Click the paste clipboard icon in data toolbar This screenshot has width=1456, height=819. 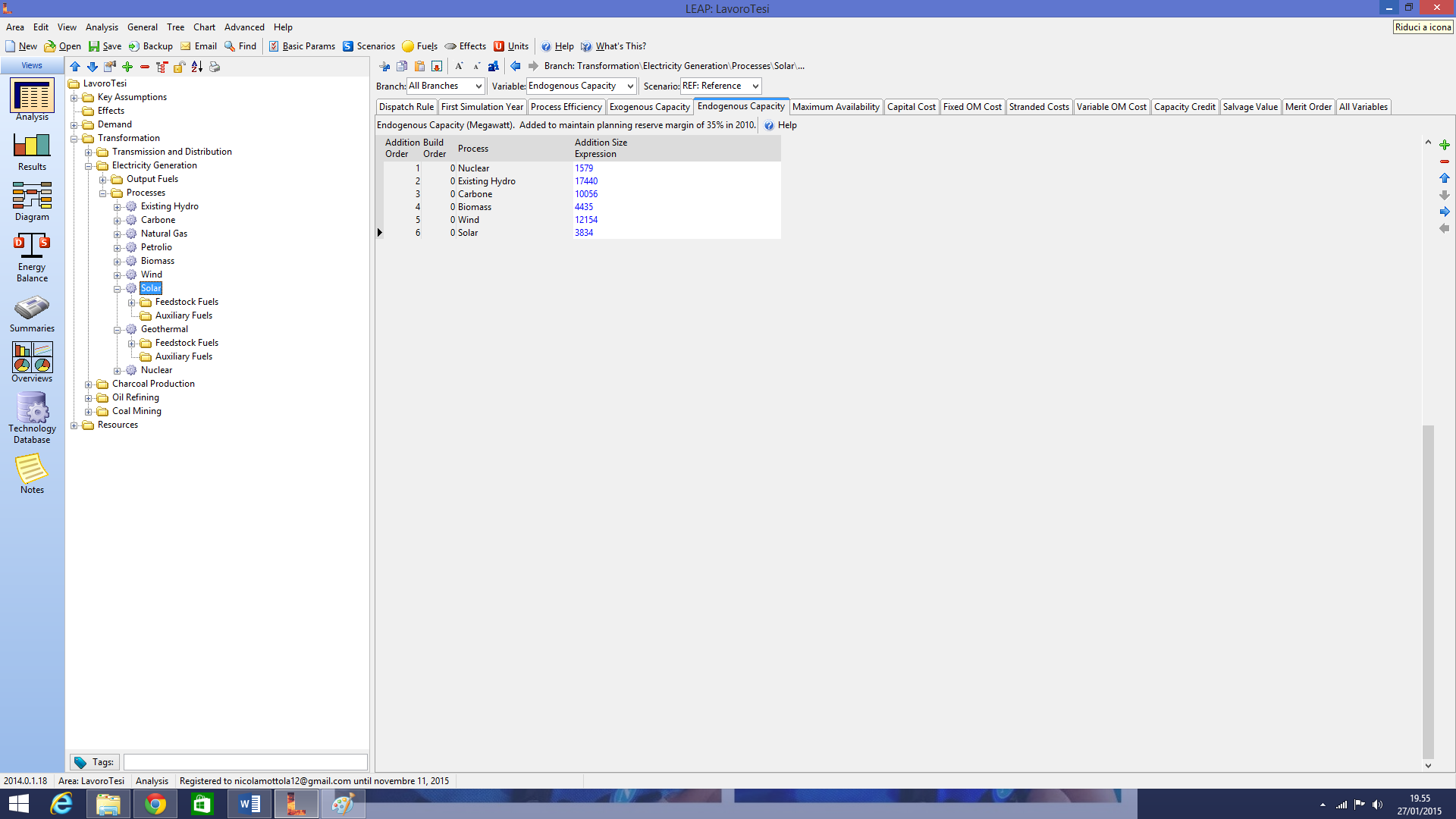tap(419, 66)
